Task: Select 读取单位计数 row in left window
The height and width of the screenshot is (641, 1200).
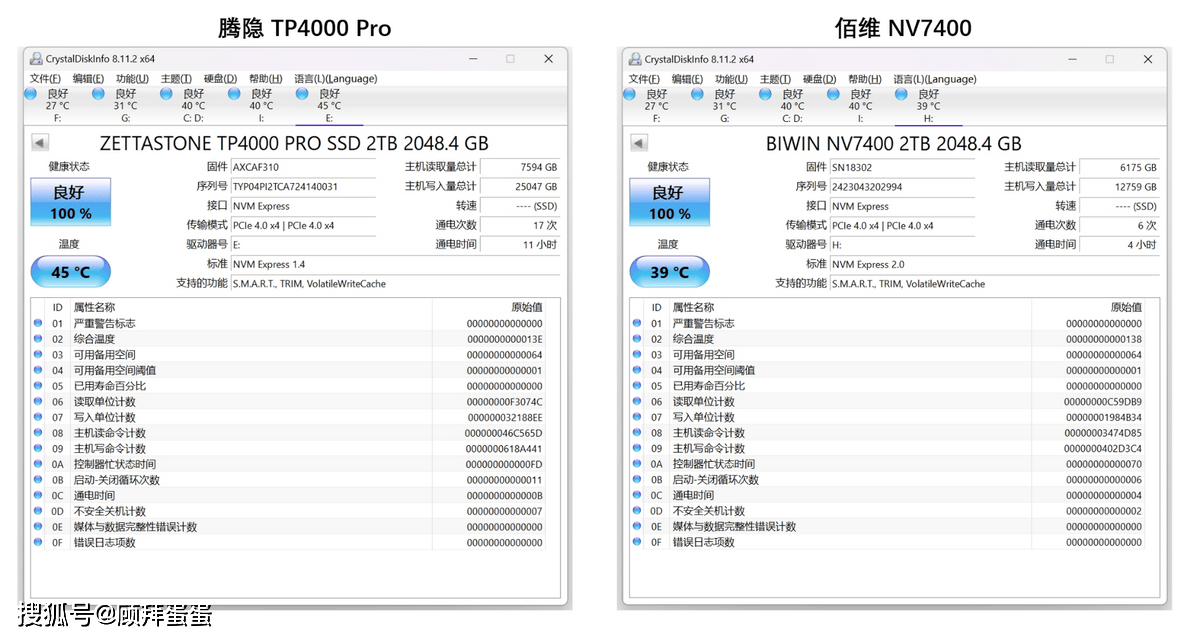Action: point(296,401)
